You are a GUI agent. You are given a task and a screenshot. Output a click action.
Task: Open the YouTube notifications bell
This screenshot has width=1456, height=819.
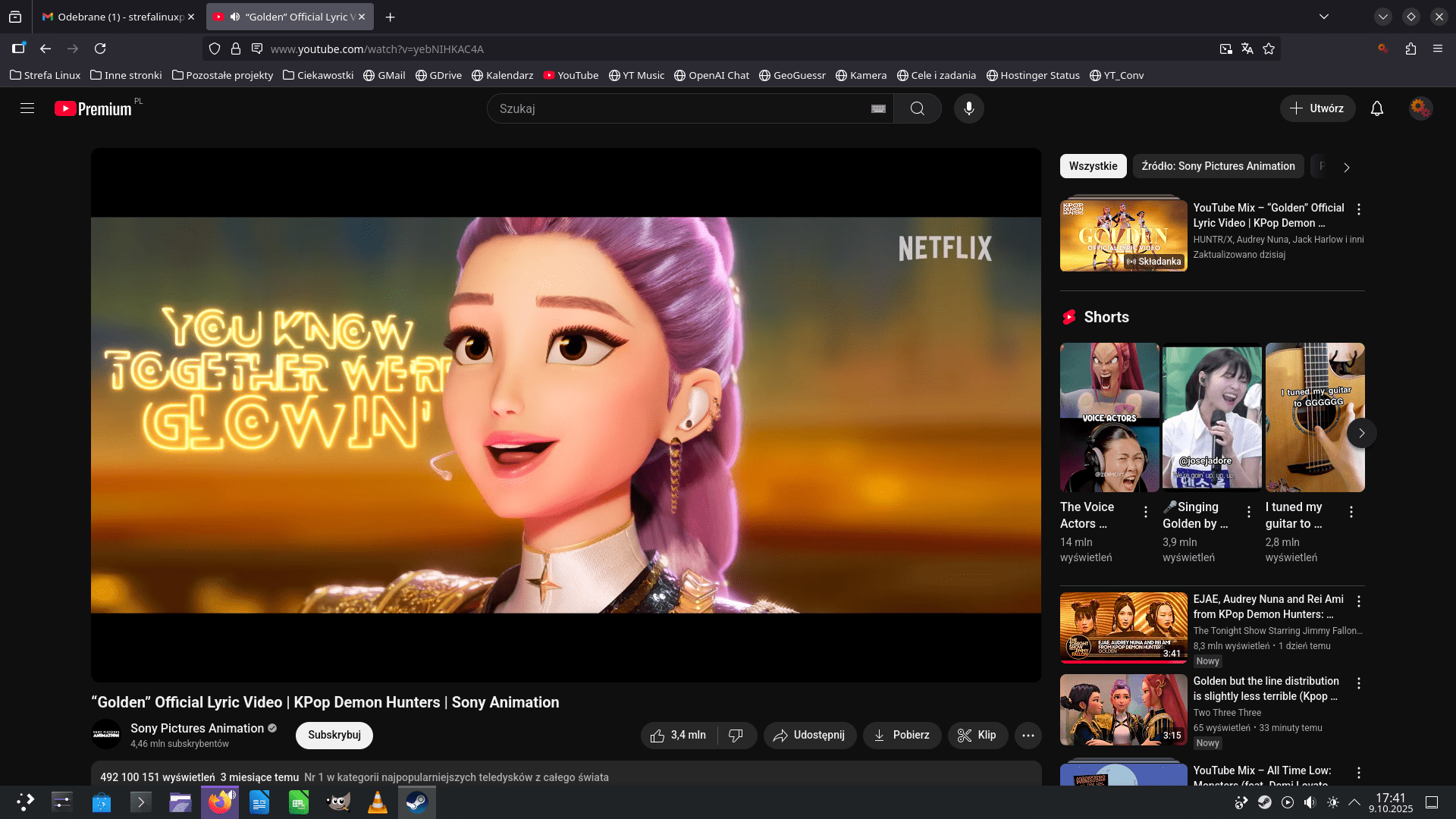1377,108
